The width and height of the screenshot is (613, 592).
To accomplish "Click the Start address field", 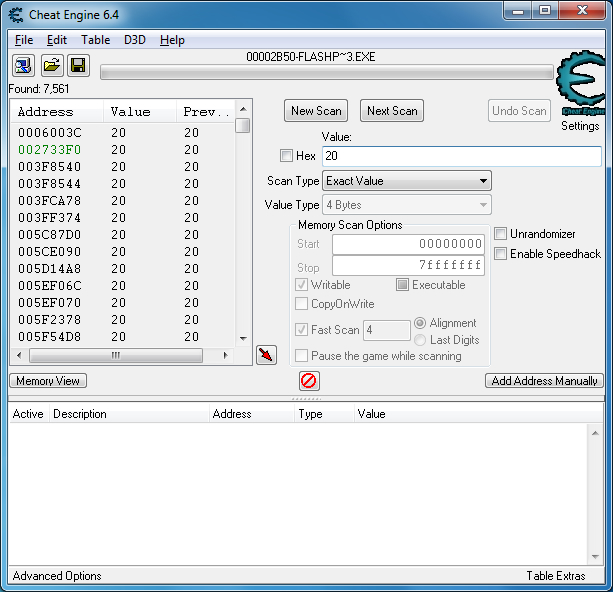I will click(x=408, y=244).
